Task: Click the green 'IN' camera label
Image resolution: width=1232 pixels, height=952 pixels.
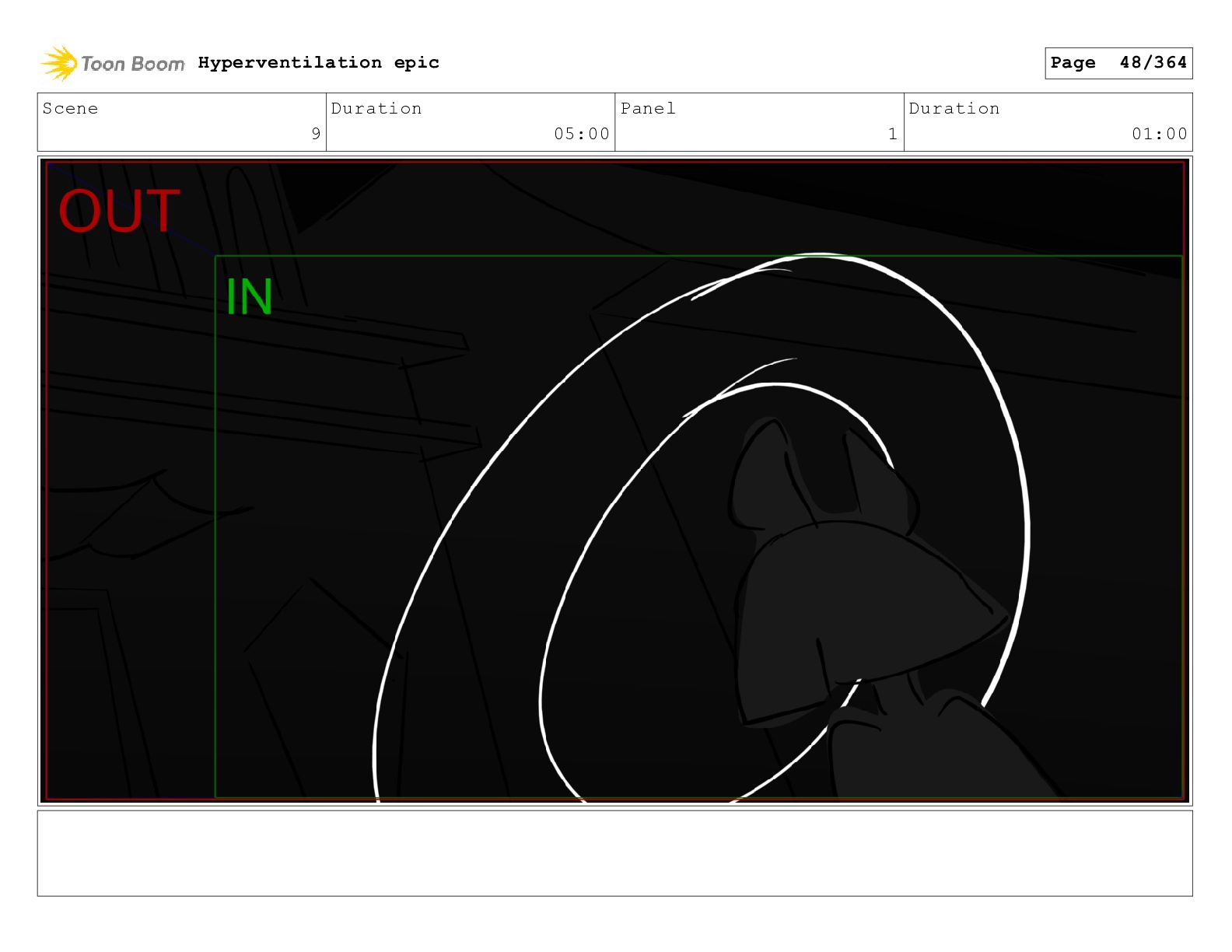Action: coord(249,297)
